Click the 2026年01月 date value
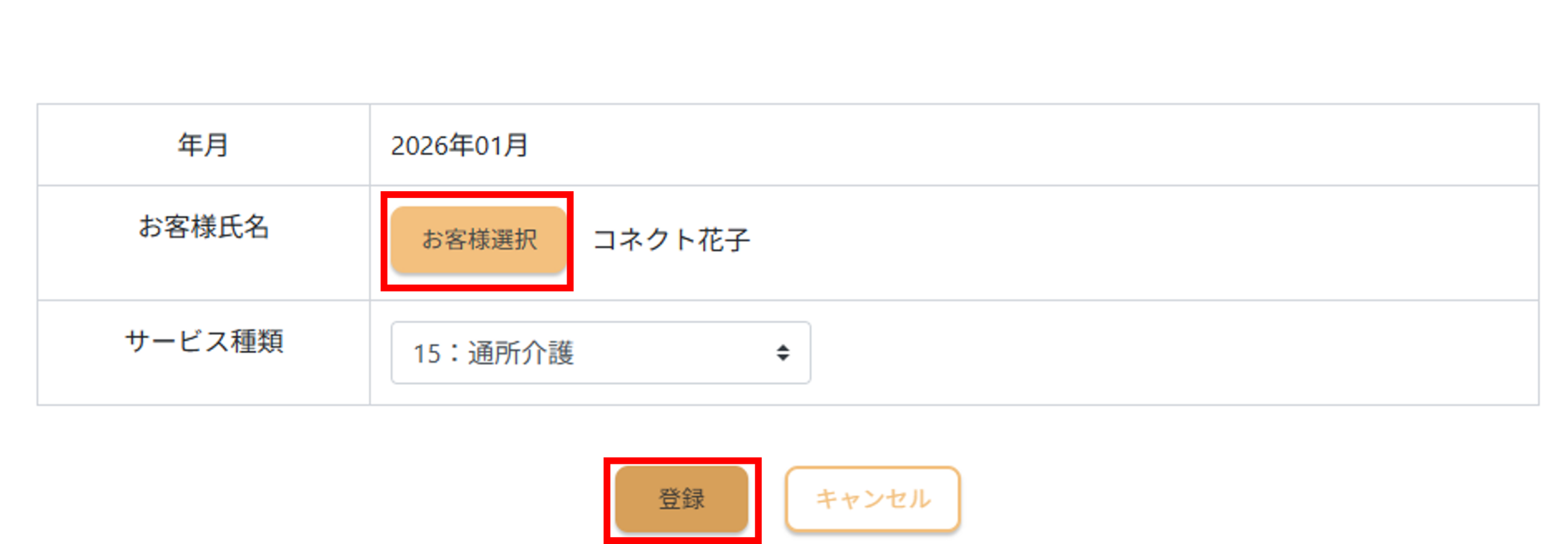This screenshot has height=544, width=1568. tap(459, 146)
